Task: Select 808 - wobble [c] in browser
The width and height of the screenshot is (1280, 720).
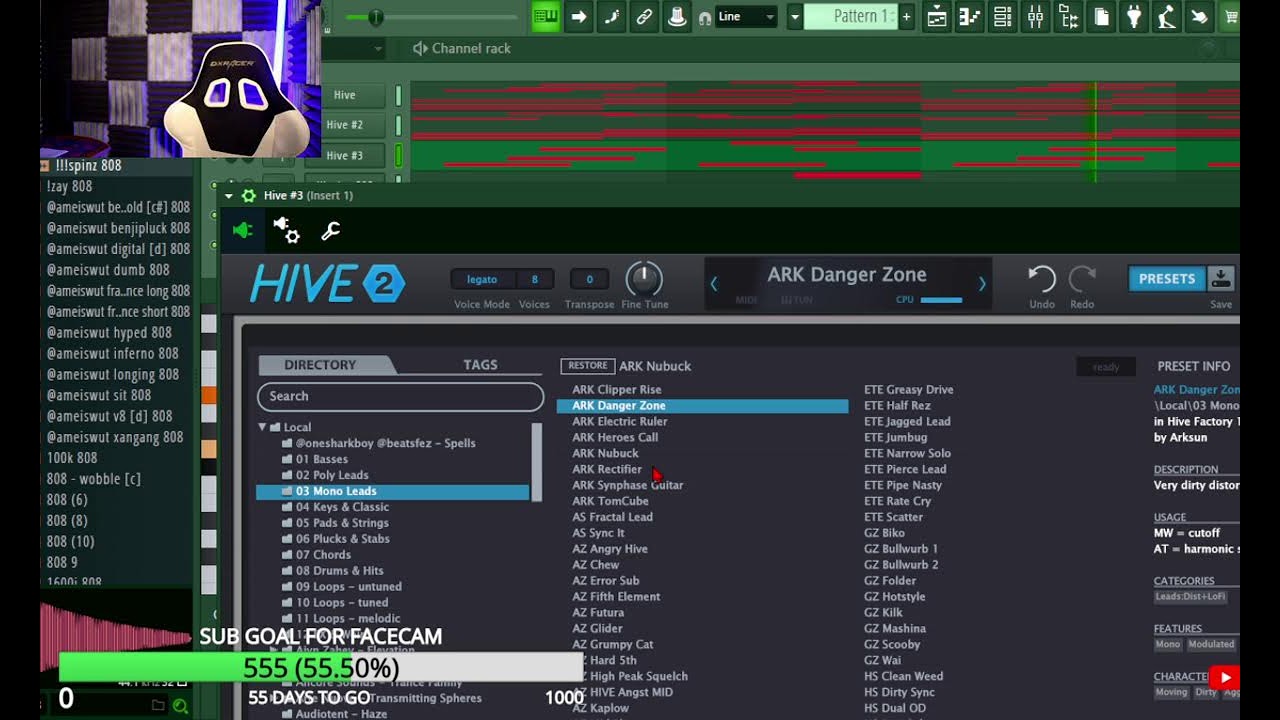Action: (94, 479)
